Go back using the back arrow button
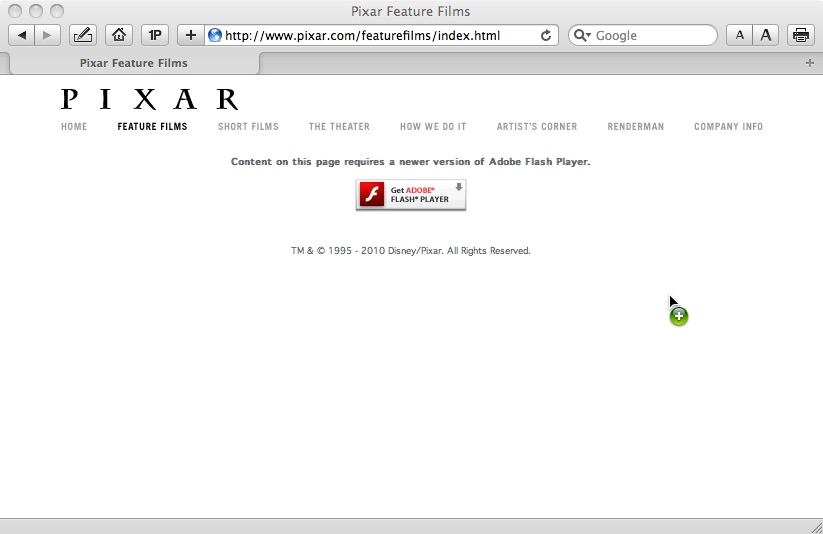Viewport: 823px width, 534px height. (x=22, y=35)
